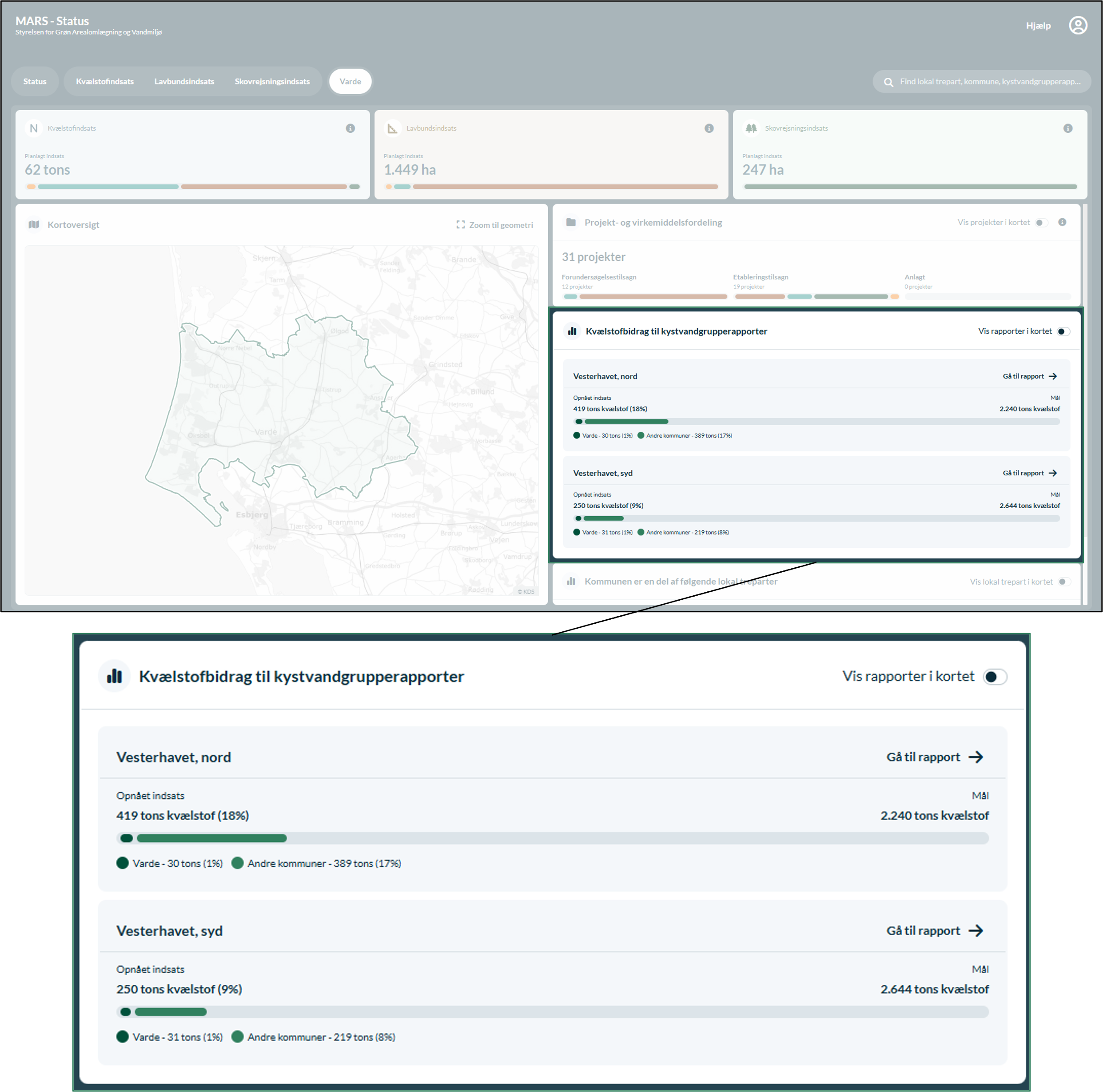
Task: Open the Skovrejsningsindsats tab
Action: (x=272, y=82)
